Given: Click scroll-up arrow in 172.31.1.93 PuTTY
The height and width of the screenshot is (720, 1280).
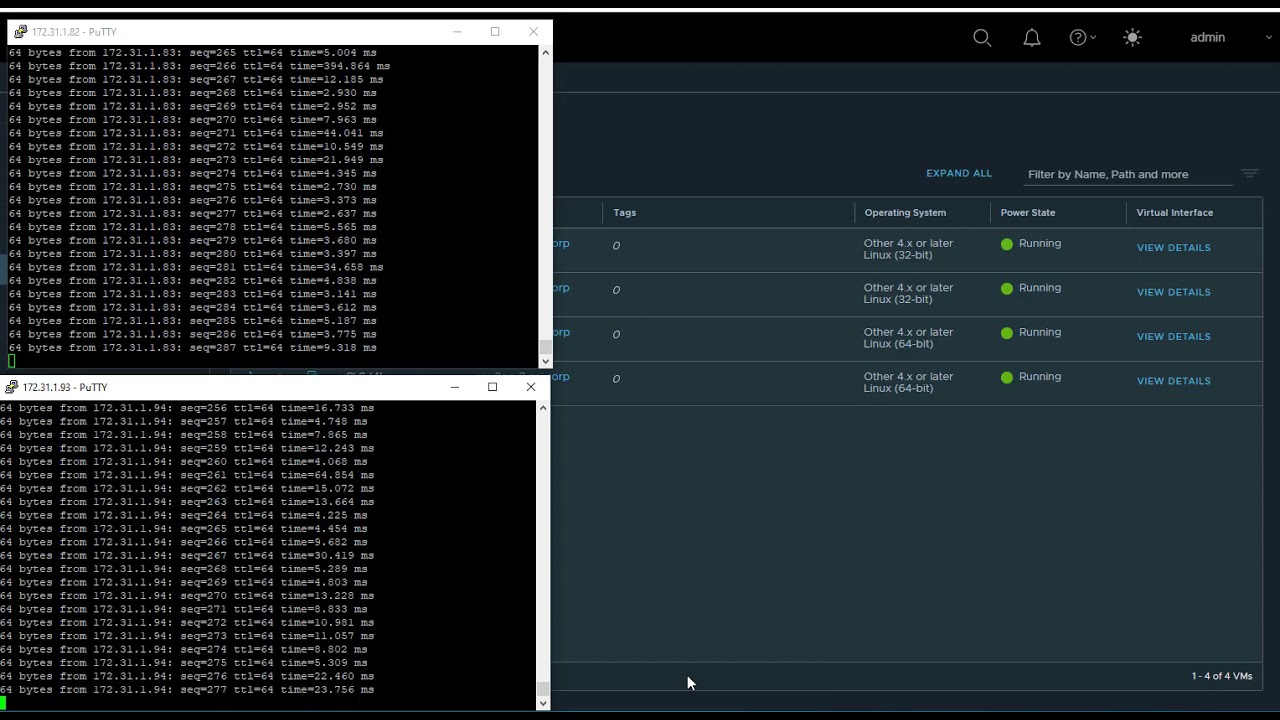Looking at the screenshot, I should point(543,408).
